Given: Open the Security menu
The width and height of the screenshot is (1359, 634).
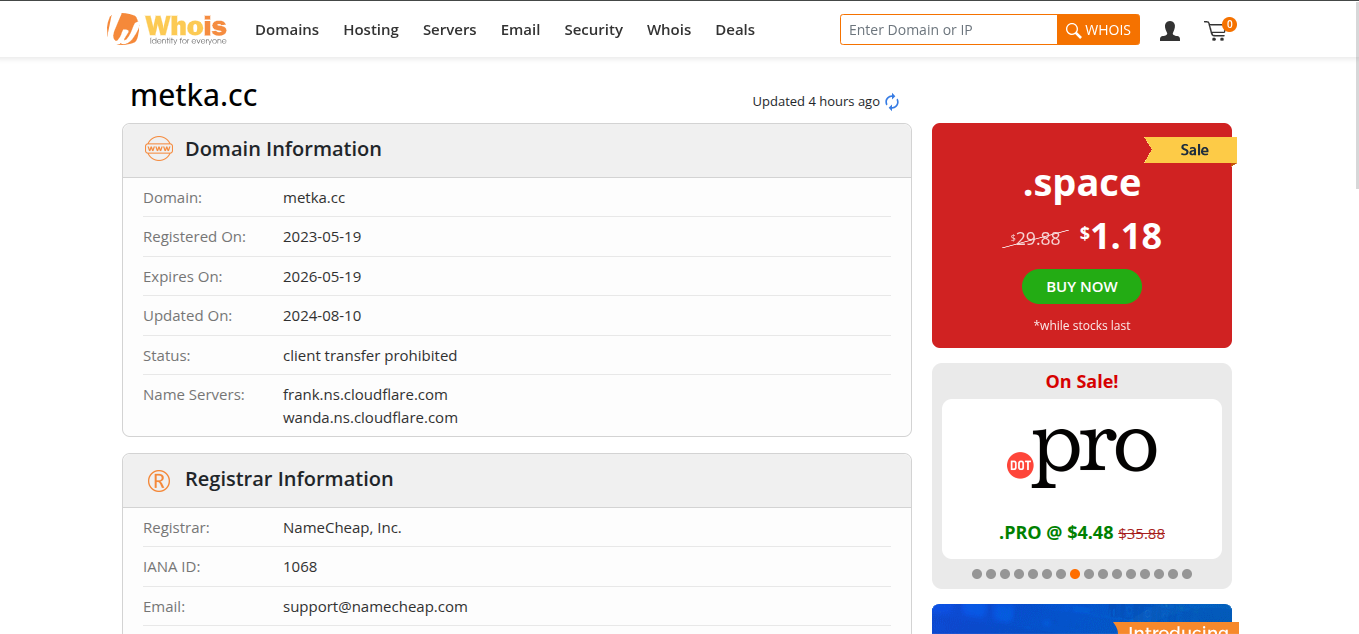Looking at the screenshot, I should [x=594, y=30].
